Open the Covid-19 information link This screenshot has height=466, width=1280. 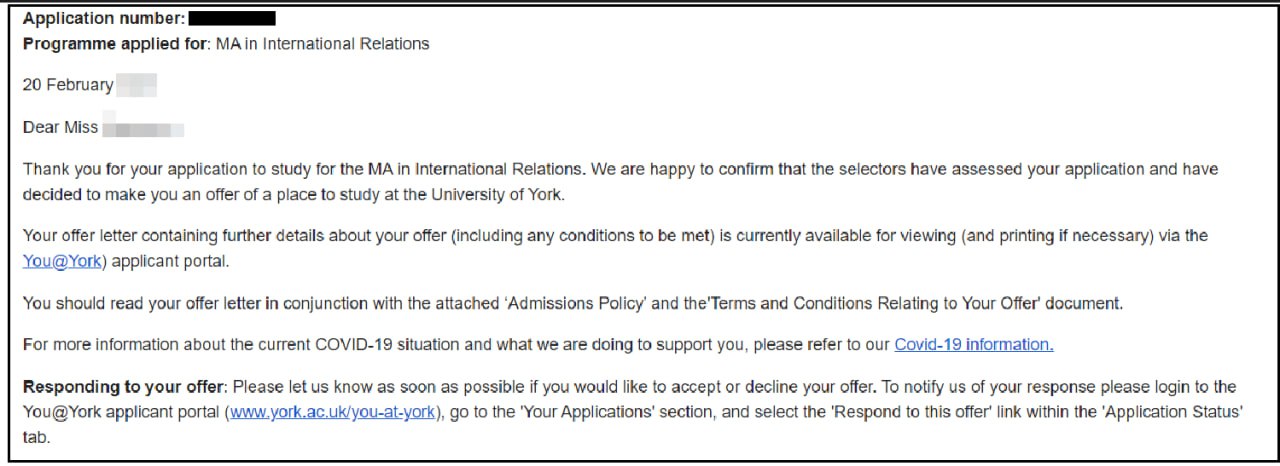click(973, 344)
